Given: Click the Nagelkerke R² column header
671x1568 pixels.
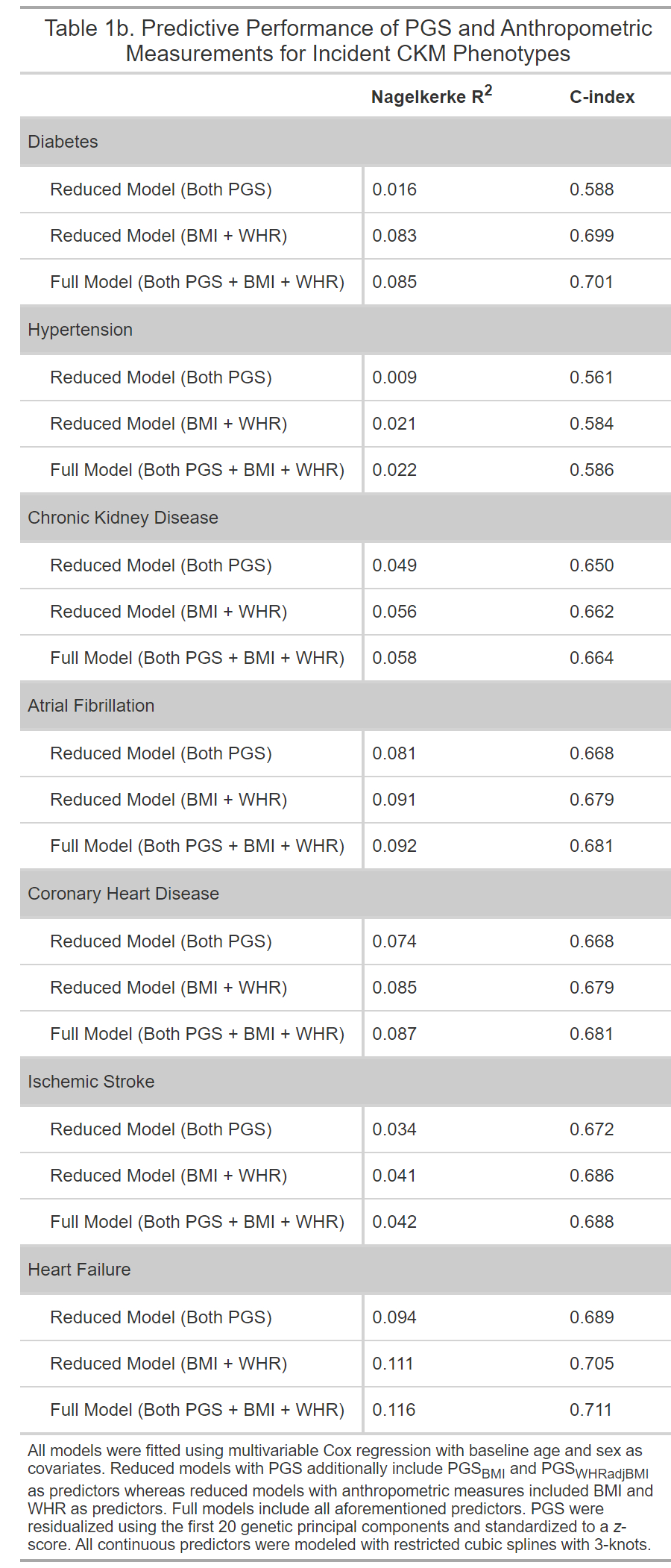Looking at the screenshot, I should tap(431, 96).
